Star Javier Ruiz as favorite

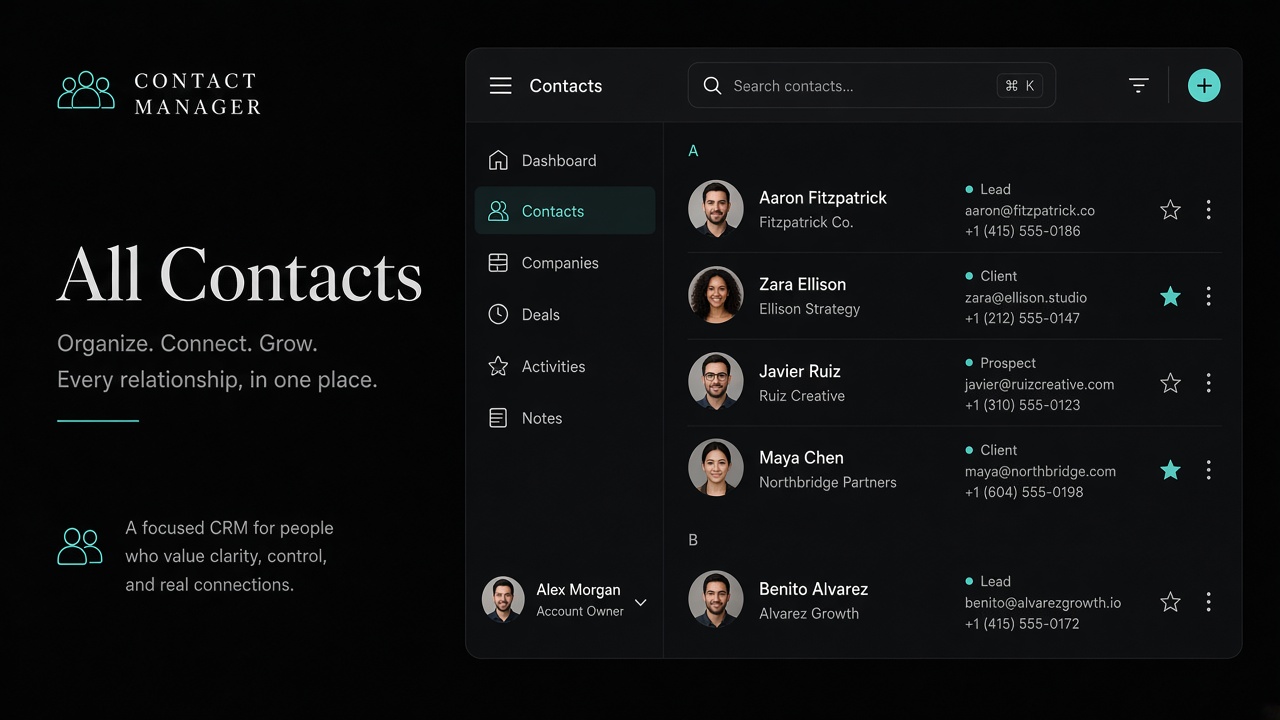(x=1170, y=383)
